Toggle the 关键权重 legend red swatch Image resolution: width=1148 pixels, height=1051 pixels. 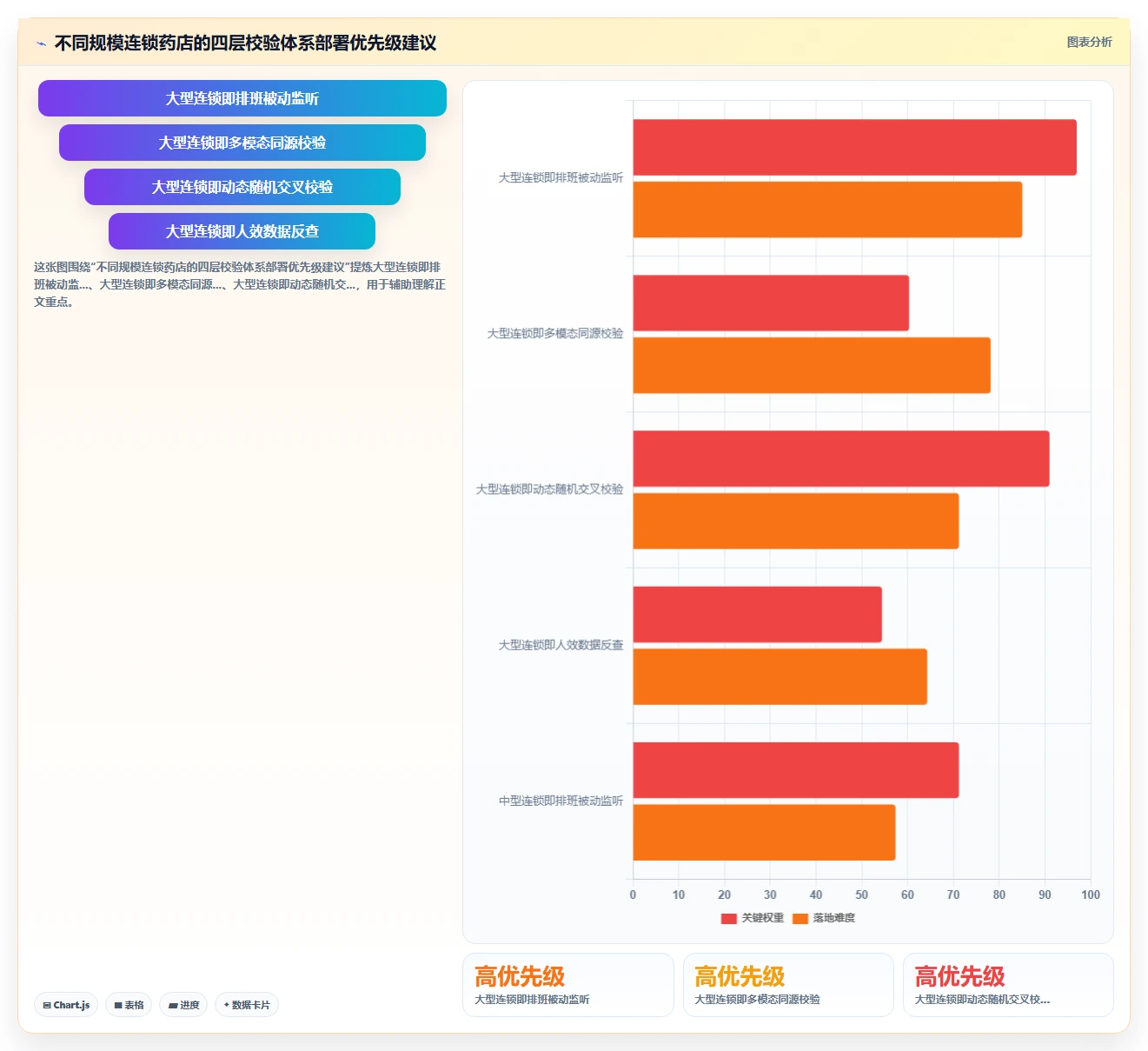(x=728, y=919)
